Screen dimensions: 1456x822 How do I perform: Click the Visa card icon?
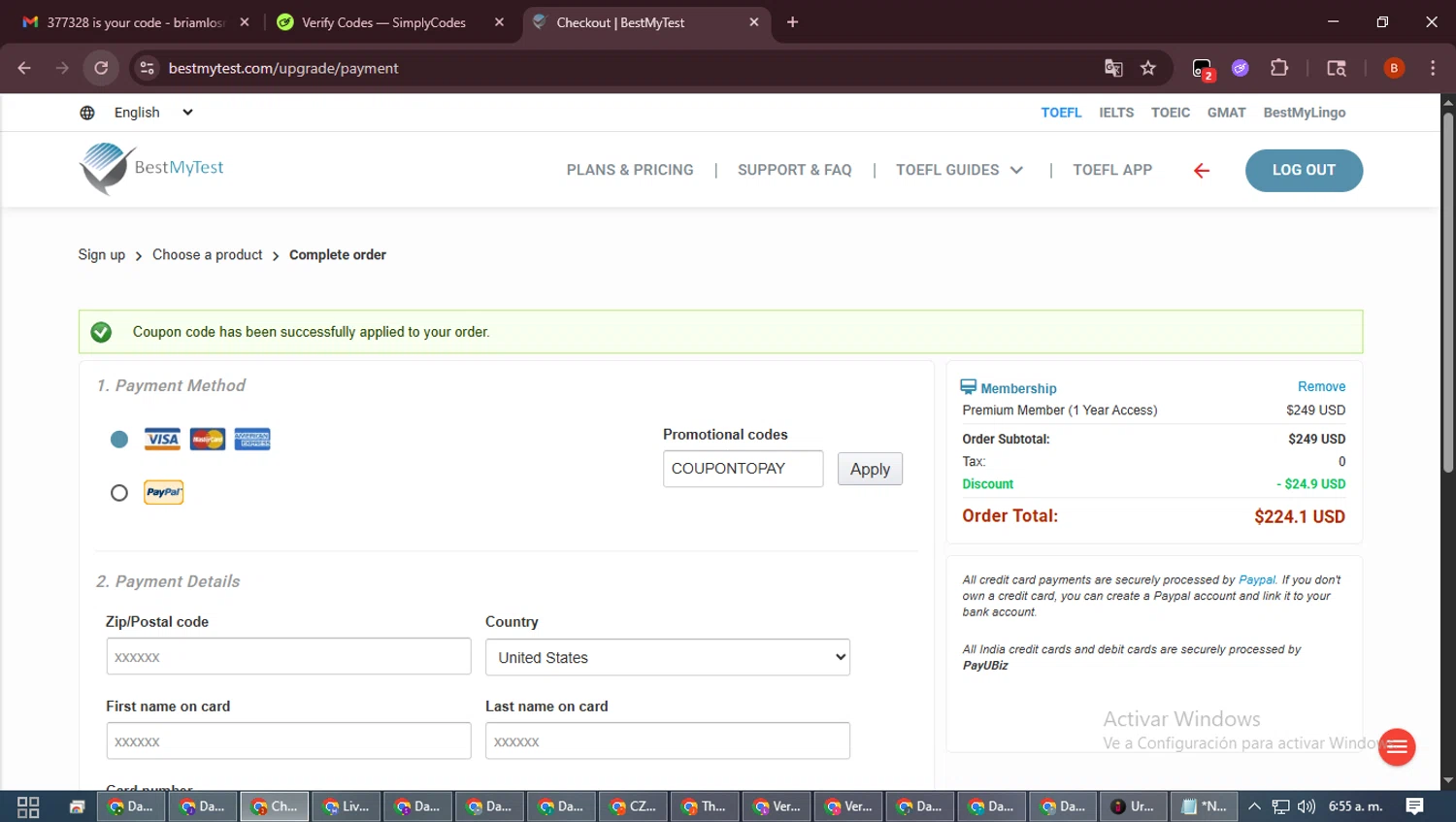162,439
